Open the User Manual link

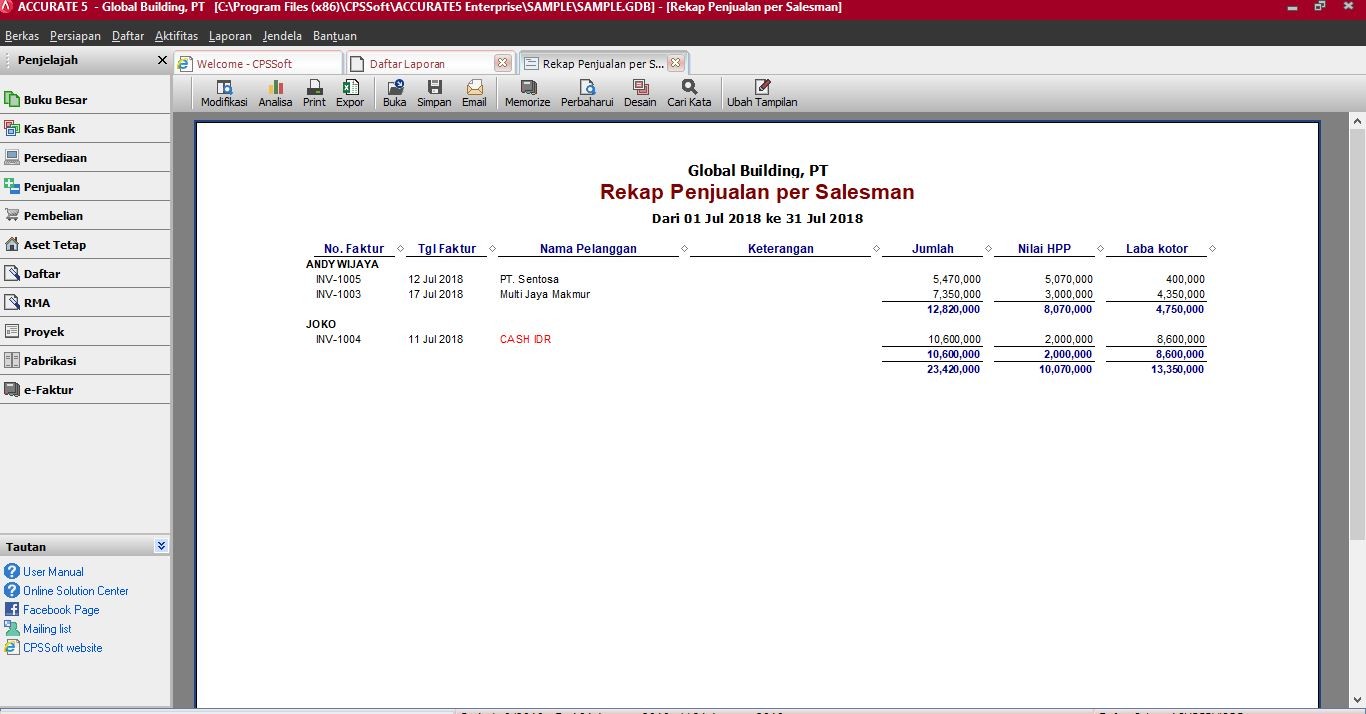click(x=53, y=572)
